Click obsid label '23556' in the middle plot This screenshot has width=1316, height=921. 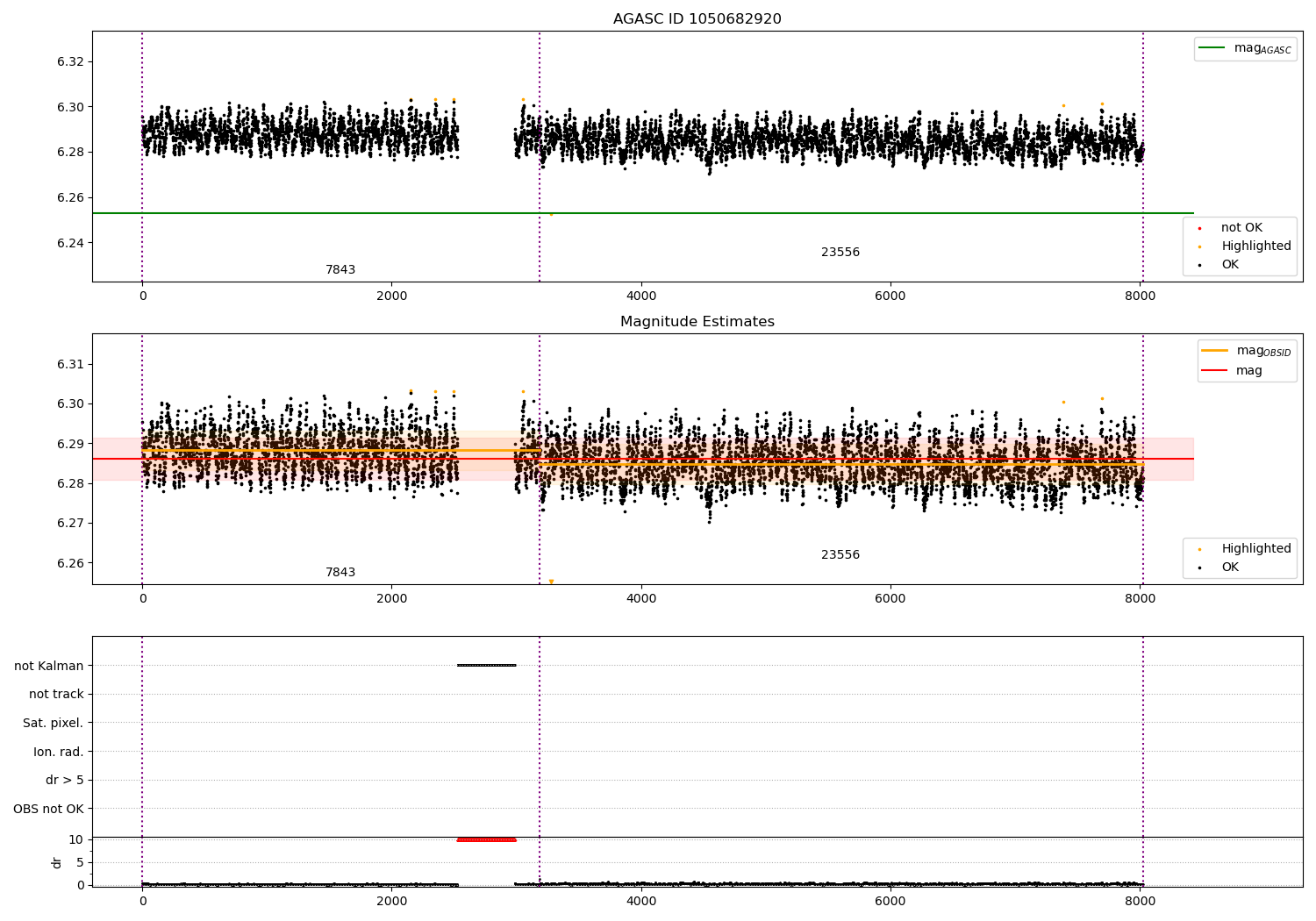[840, 554]
